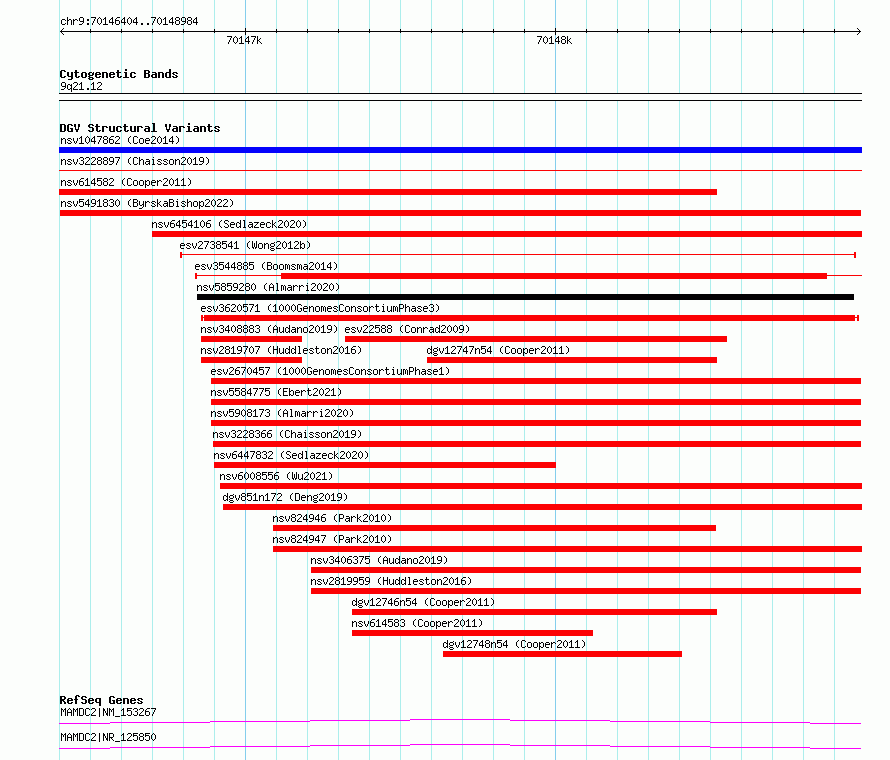Open nsv614583 (Cooper2011) variant label

point(417,623)
